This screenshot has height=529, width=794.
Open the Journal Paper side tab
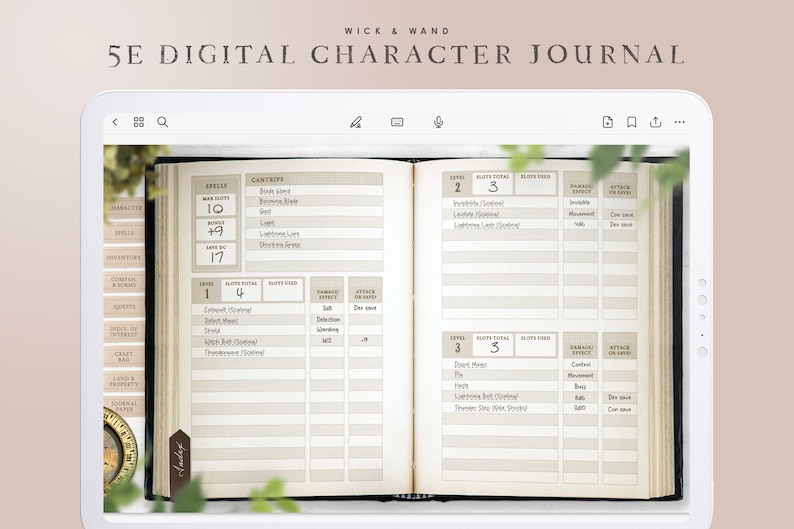[x=125, y=406]
